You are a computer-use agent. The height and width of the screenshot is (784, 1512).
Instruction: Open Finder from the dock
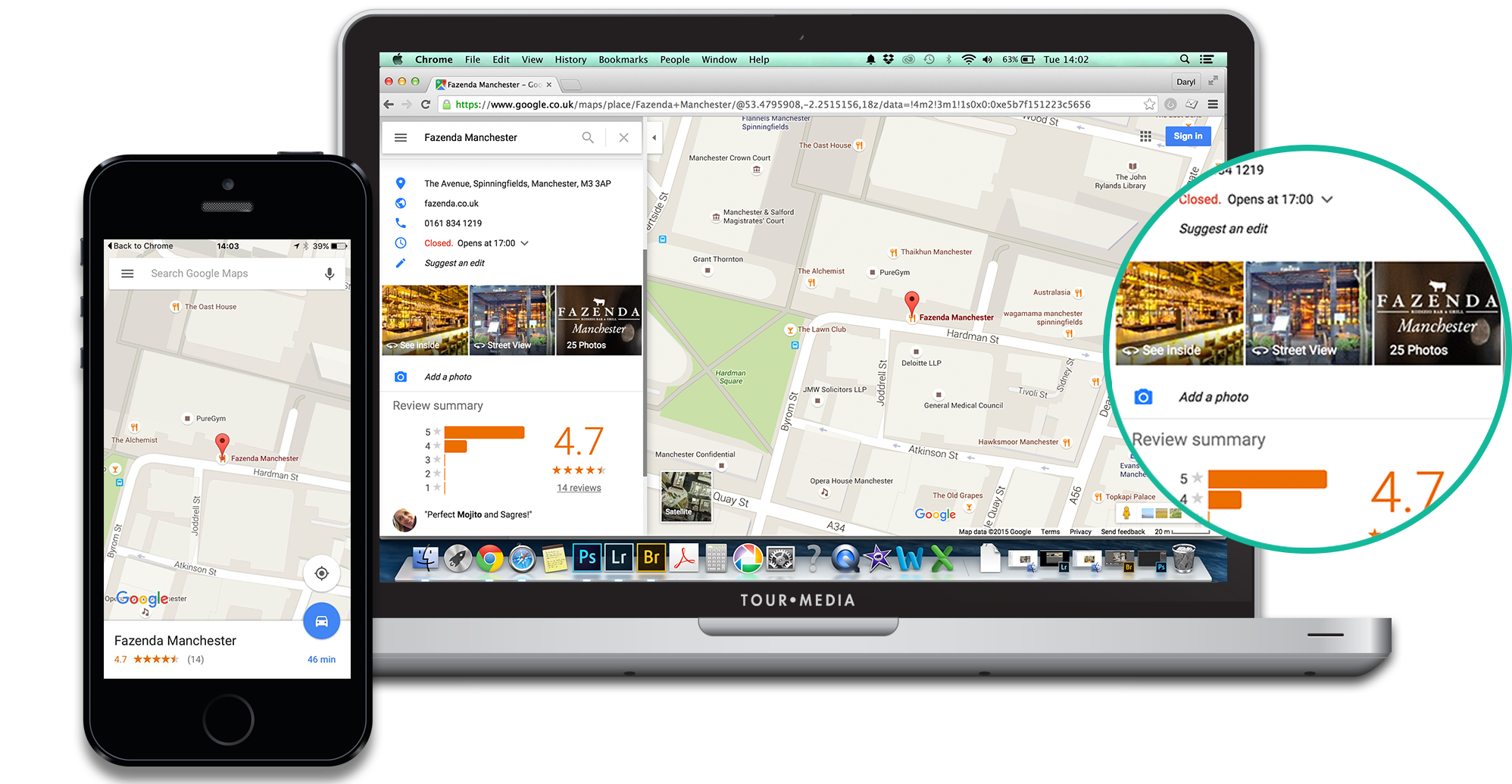tap(426, 560)
